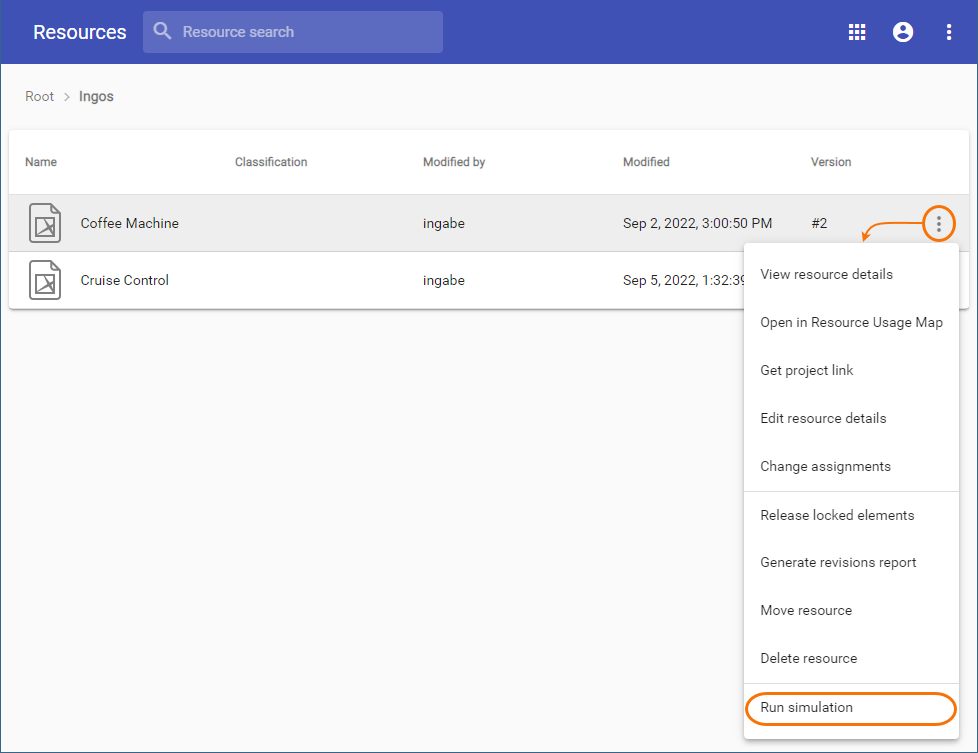Viewport: 978px width, 753px height.
Task: Click the Cruise Control file icon
Action: (45, 280)
